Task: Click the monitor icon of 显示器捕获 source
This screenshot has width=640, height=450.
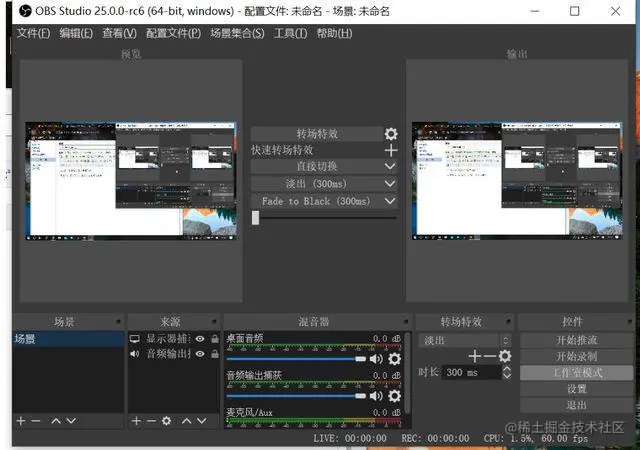Action: click(135, 339)
